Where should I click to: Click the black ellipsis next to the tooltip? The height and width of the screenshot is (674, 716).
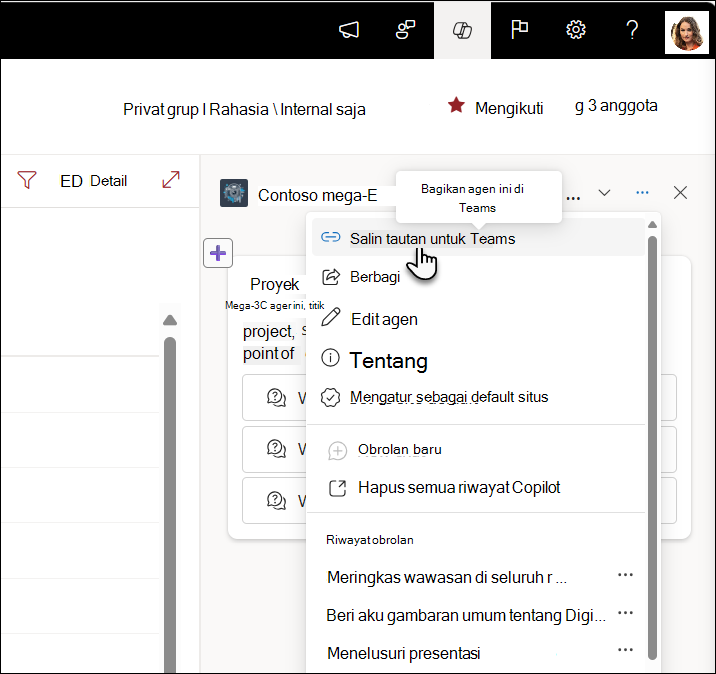click(573, 198)
